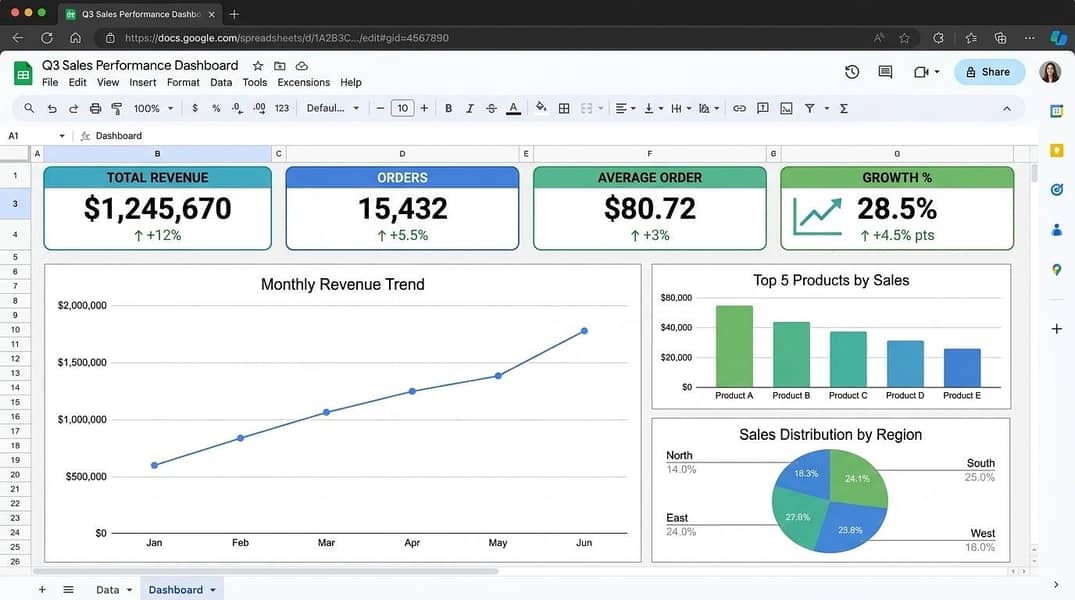Open Tasks in the side panel
This screenshot has width=1075, height=600.
click(1056, 190)
